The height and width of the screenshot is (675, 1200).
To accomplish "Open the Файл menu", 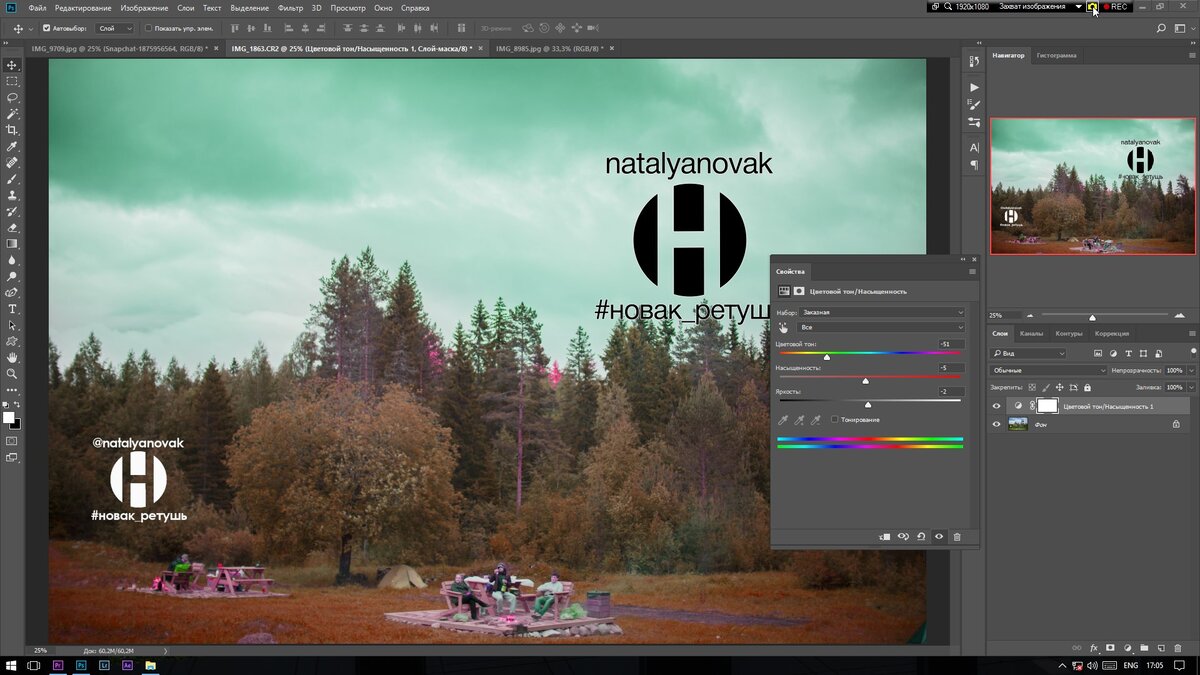I will coord(38,7).
